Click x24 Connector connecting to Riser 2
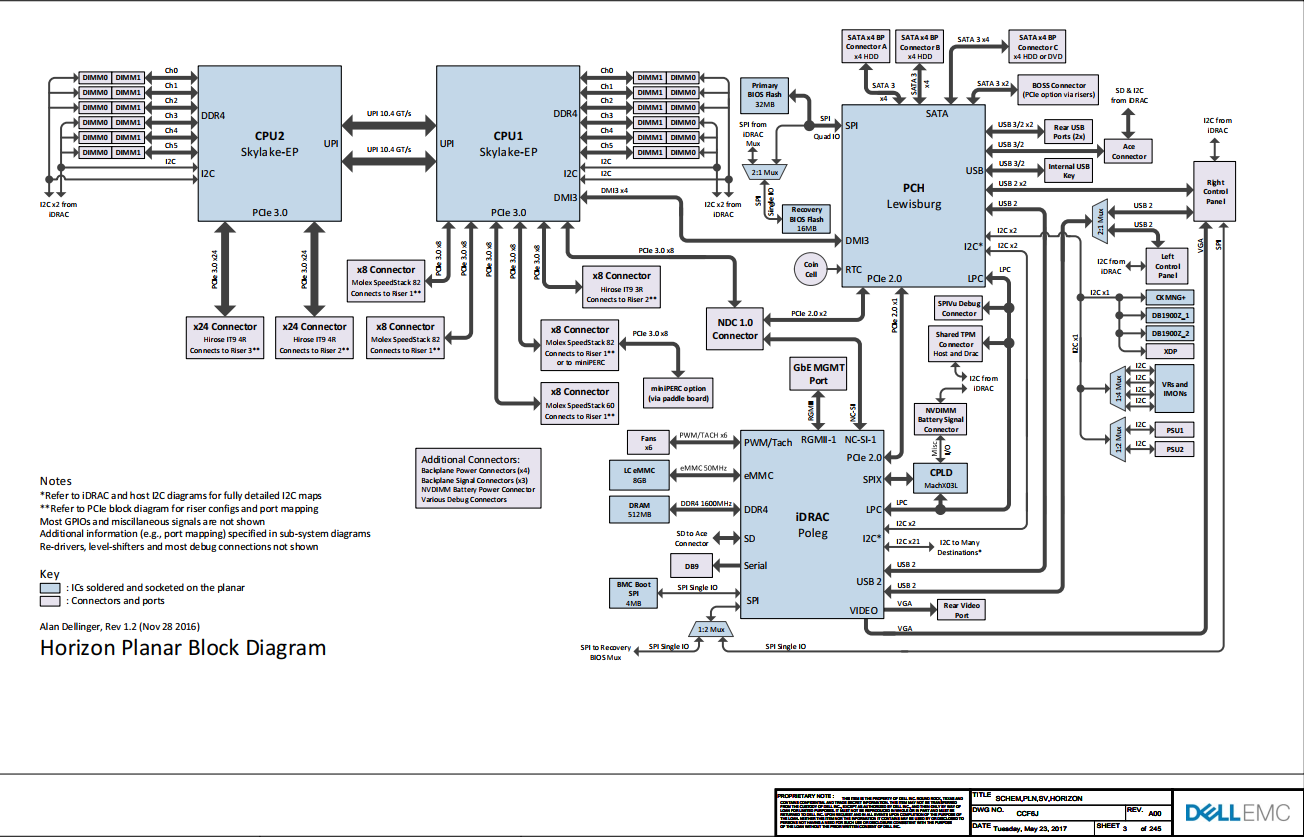This screenshot has height=837, width=1304. click(315, 339)
